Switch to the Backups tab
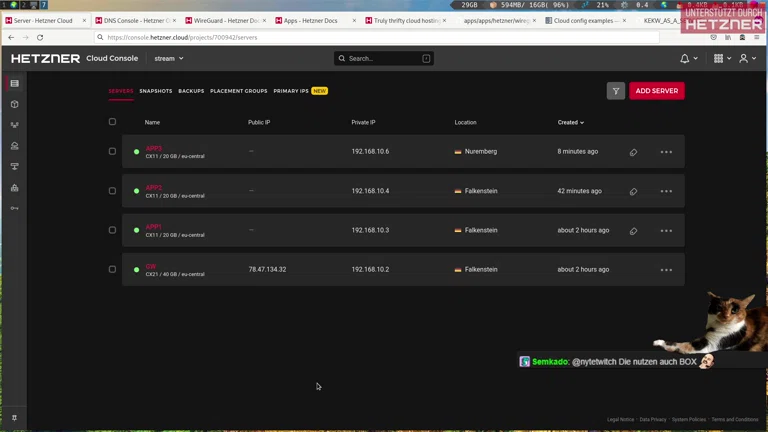Viewport: 768px width, 432px height. click(191, 91)
